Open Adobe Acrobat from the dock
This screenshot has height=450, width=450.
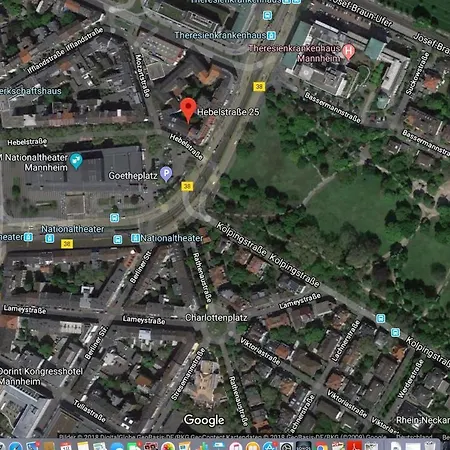coord(354,446)
